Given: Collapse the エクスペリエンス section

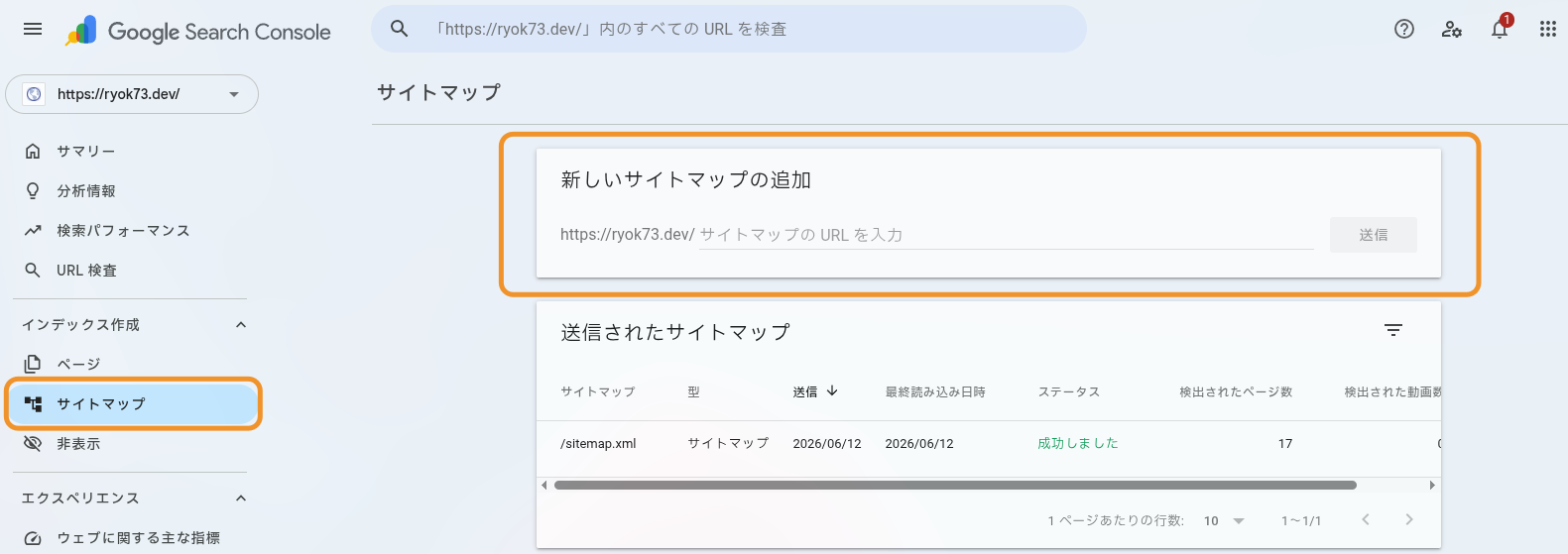Looking at the screenshot, I should [241, 498].
